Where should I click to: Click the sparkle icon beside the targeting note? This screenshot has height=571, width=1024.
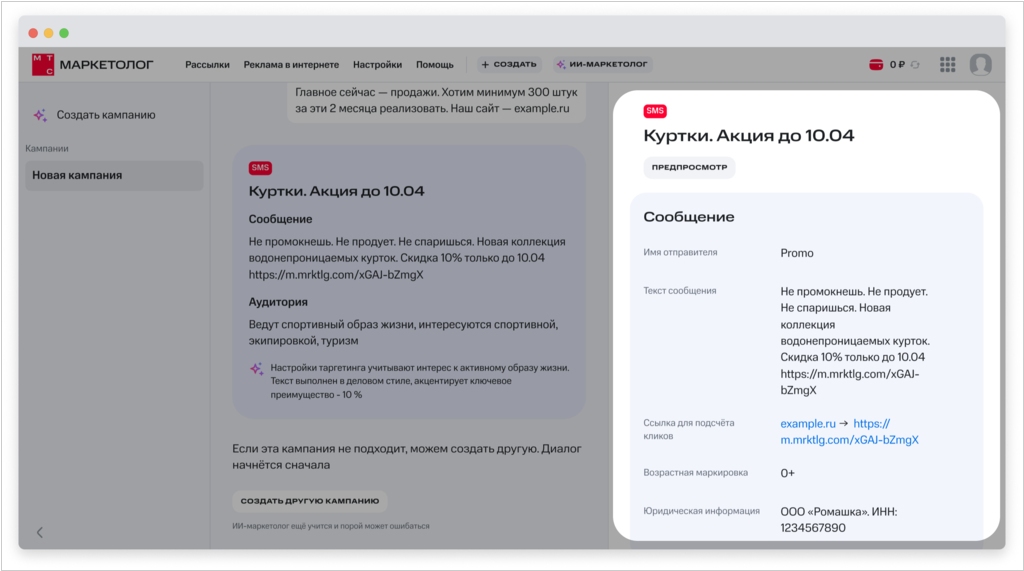[x=256, y=368]
